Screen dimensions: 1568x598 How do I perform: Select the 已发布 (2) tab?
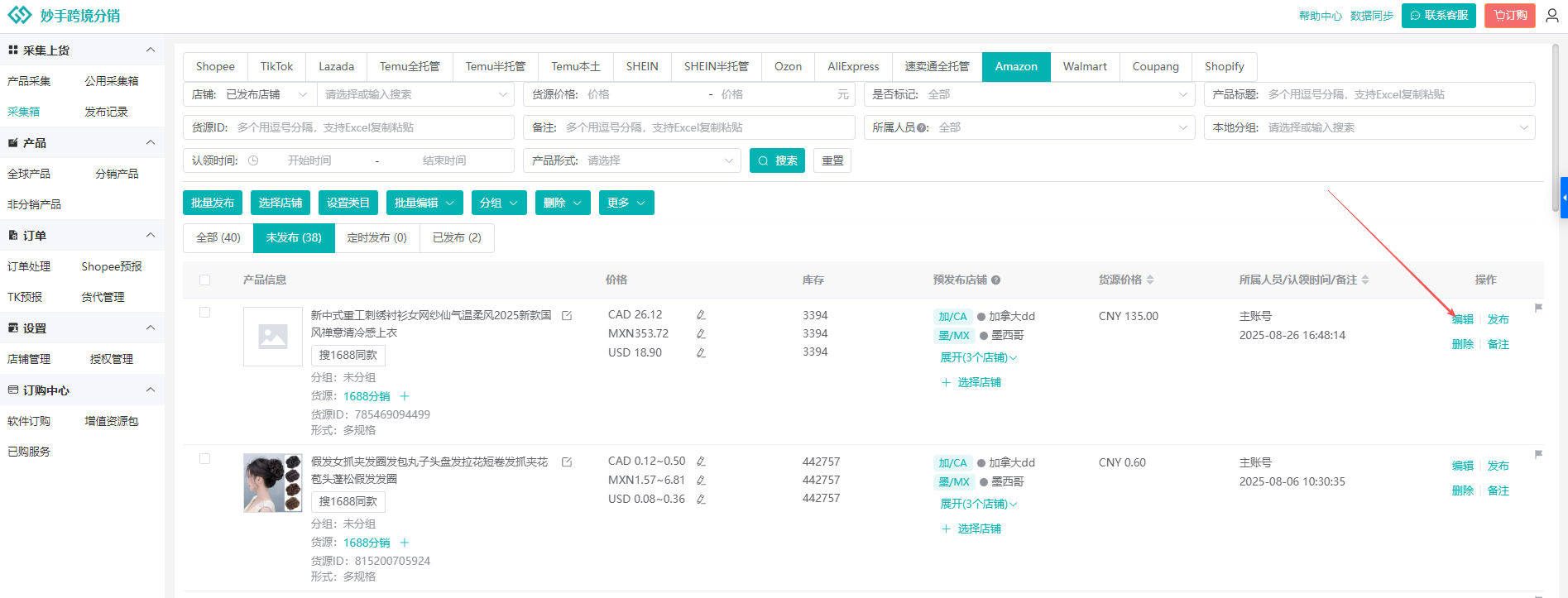[457, 238]
